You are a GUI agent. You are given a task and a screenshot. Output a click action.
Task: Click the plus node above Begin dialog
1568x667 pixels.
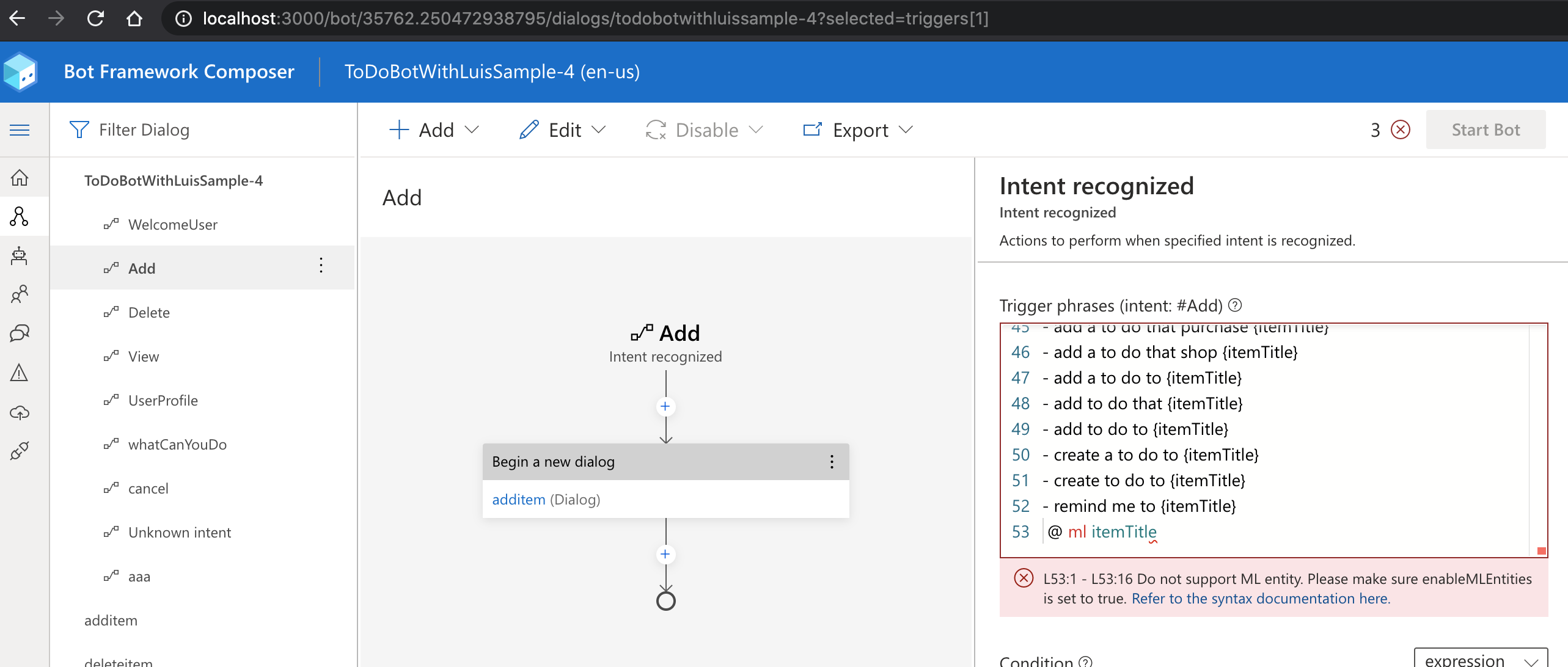pos(665,407)
